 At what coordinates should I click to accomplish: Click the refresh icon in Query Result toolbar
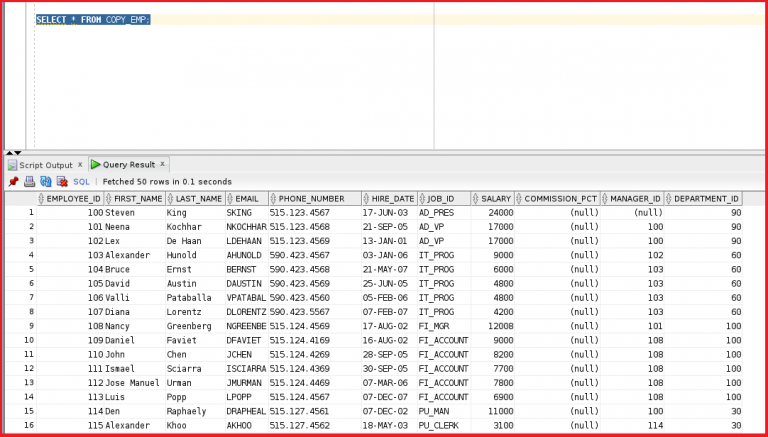click(x=46, y=182)
